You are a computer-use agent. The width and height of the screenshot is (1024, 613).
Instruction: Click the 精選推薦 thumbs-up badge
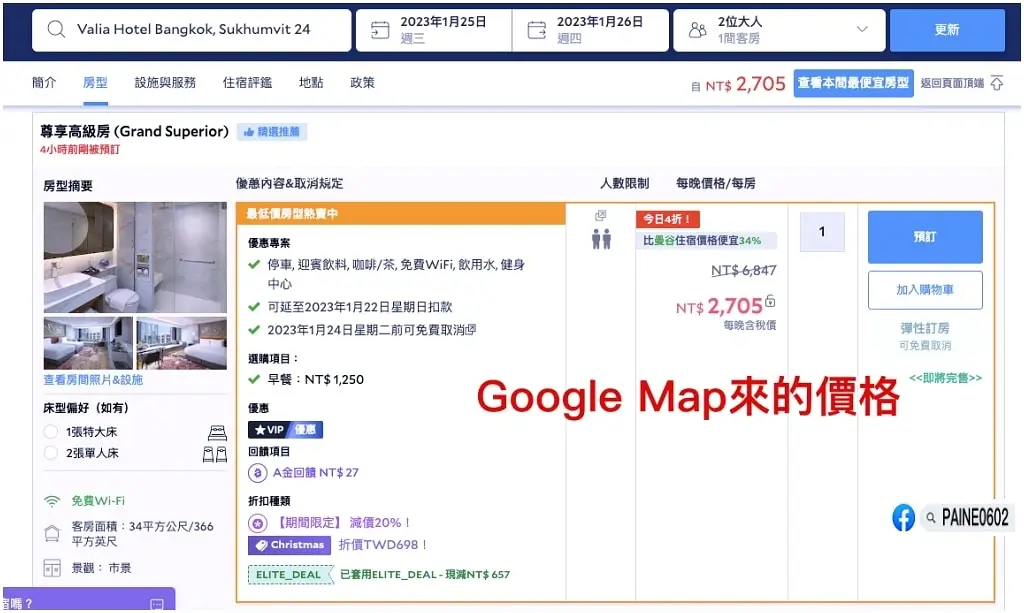[271, 132]
